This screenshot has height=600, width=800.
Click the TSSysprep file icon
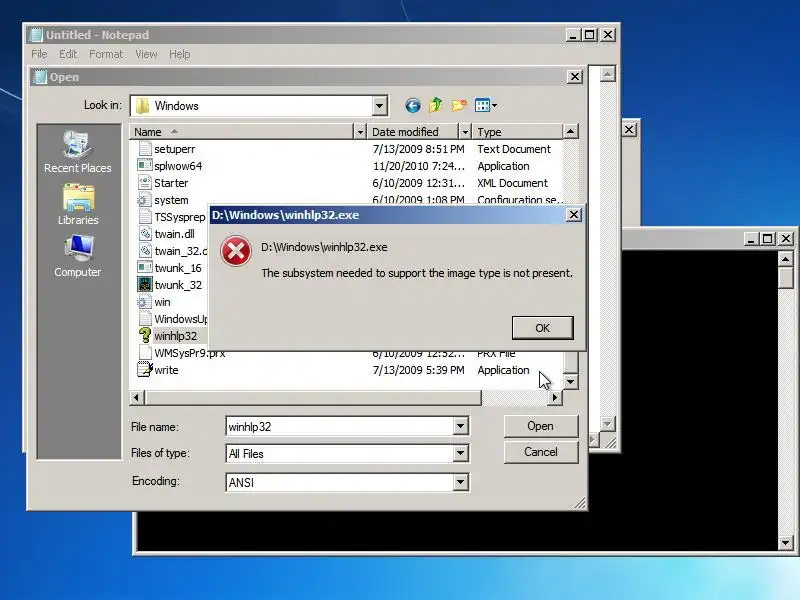coord(145,217)
